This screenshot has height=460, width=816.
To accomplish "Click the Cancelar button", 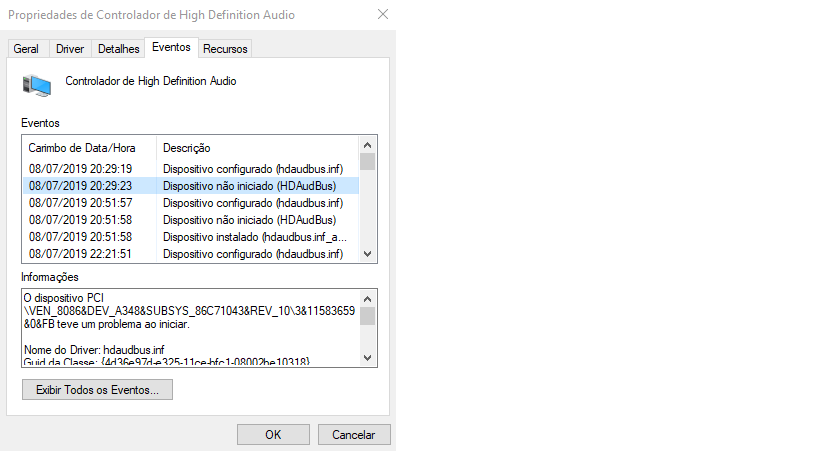I will [x=354, y=435].
